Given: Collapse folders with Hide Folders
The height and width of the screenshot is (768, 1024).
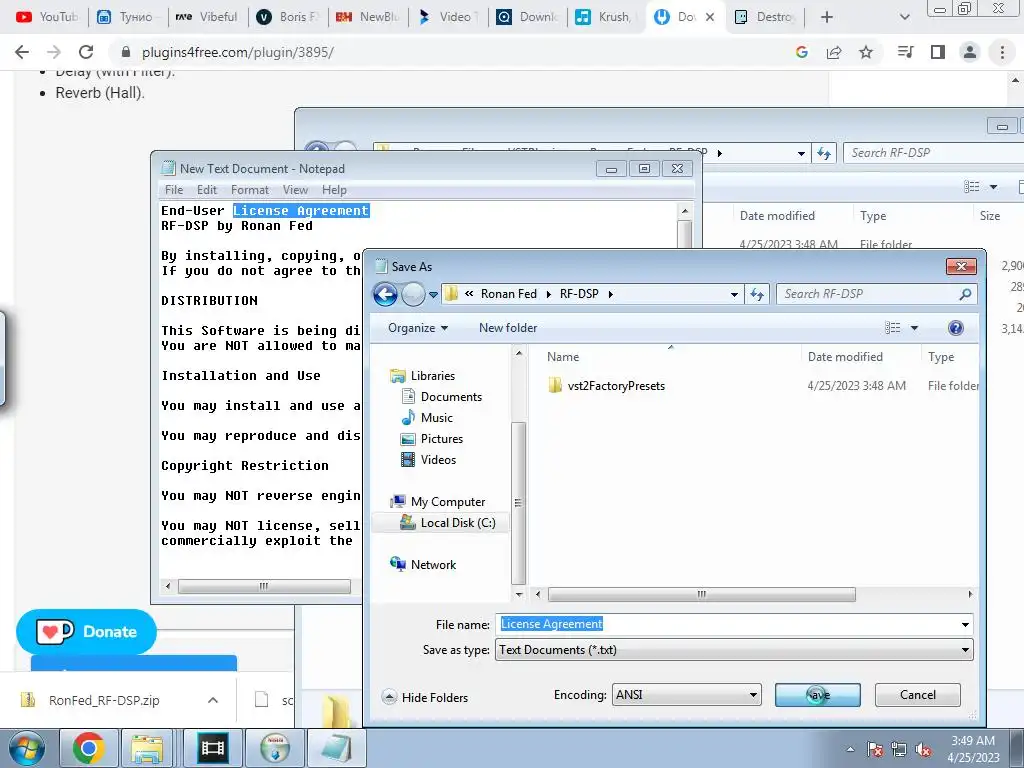Looking at the screenshot, I should (x=425, y=697).
